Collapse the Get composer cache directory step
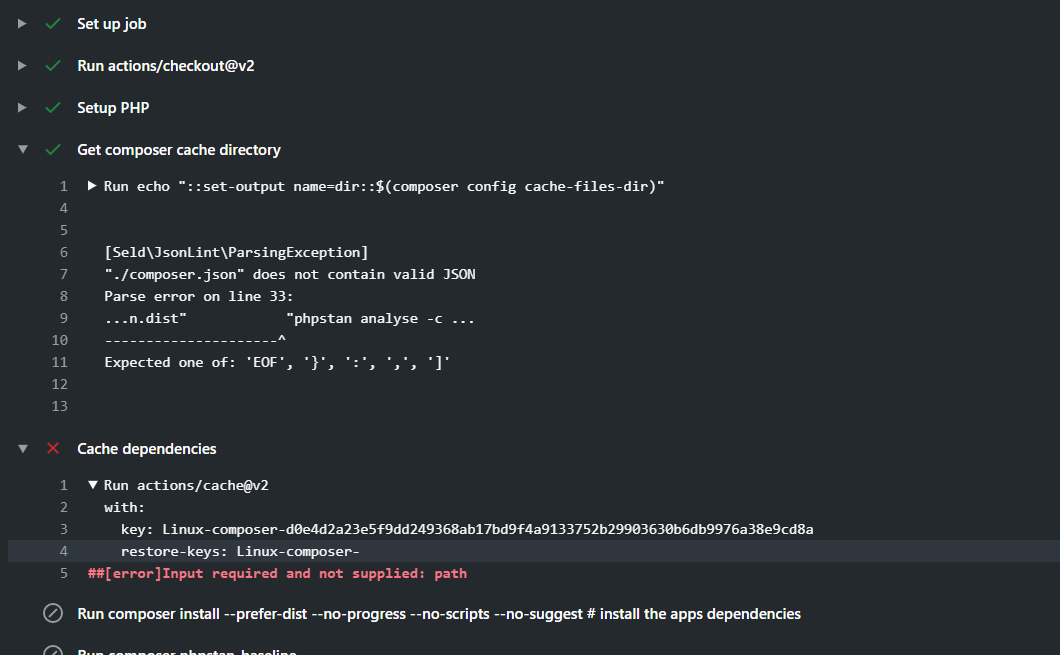The image size is (1060, 655). (x=22, y=149)
